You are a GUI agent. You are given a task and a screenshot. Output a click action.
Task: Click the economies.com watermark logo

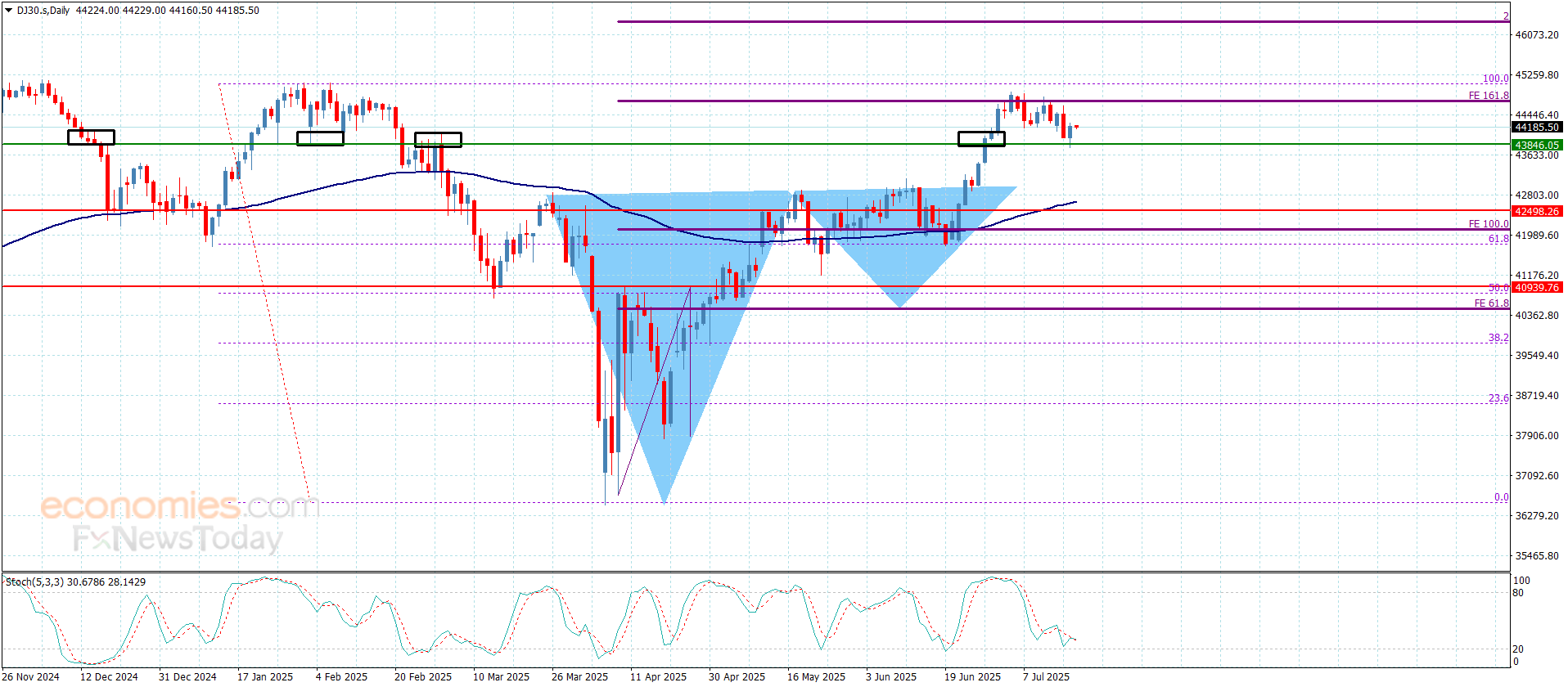tap(180, 507)
